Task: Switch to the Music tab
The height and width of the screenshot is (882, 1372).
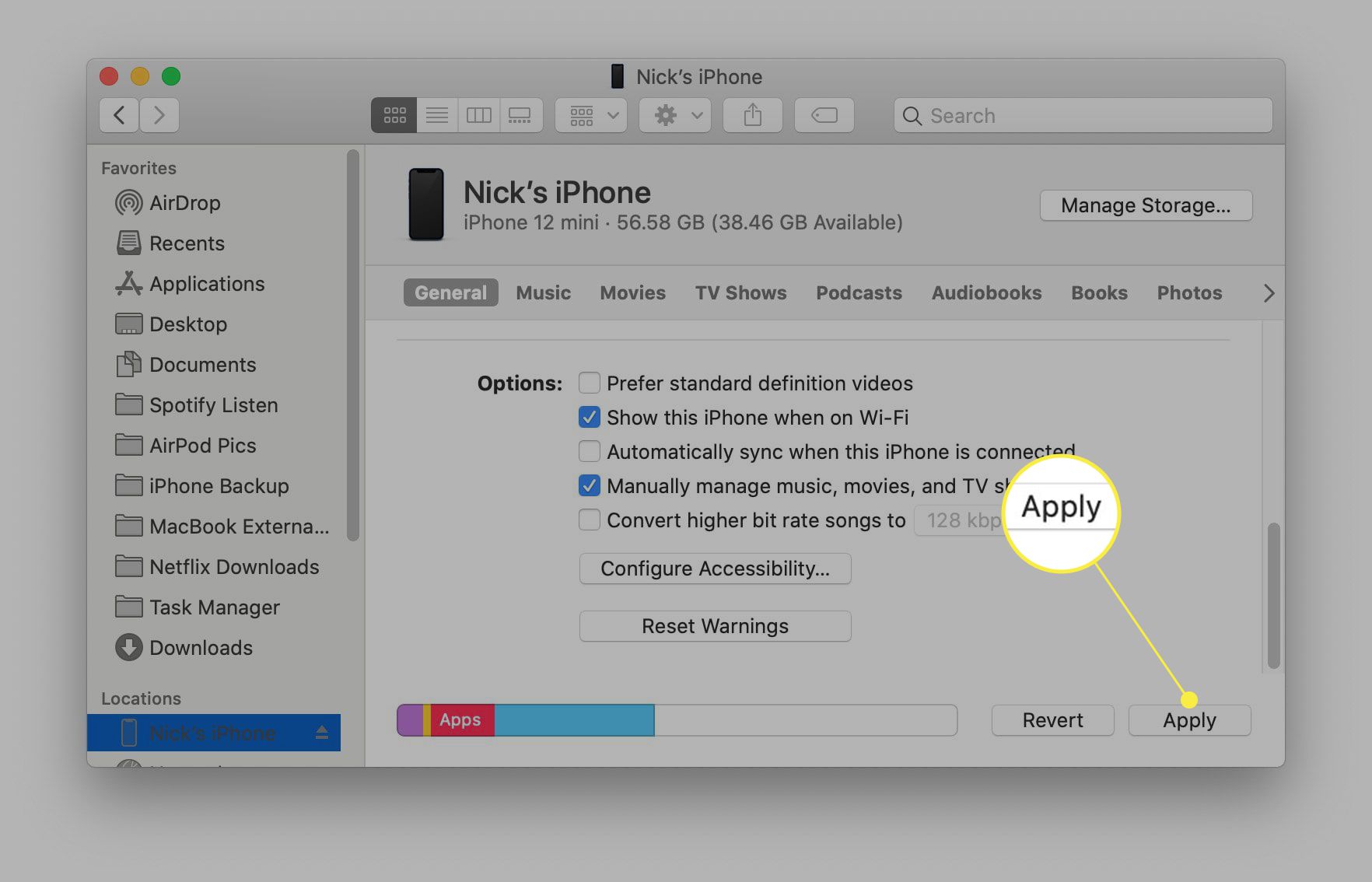Action: (x=543, y=293)
